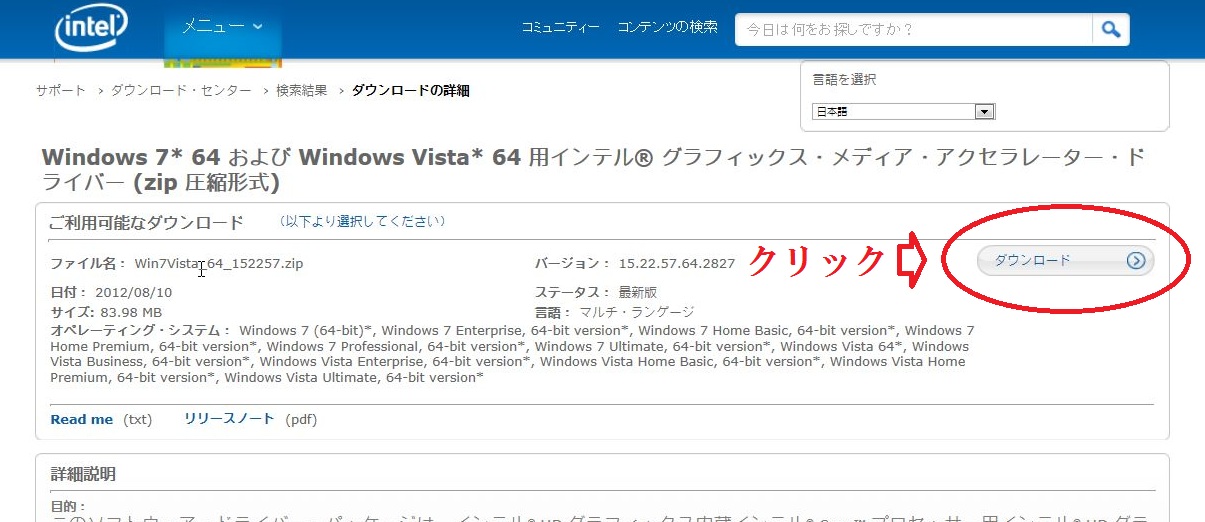Click the Intel logo
The height and width of the screenshot is (522, 1205).
[x=92, y=27]
